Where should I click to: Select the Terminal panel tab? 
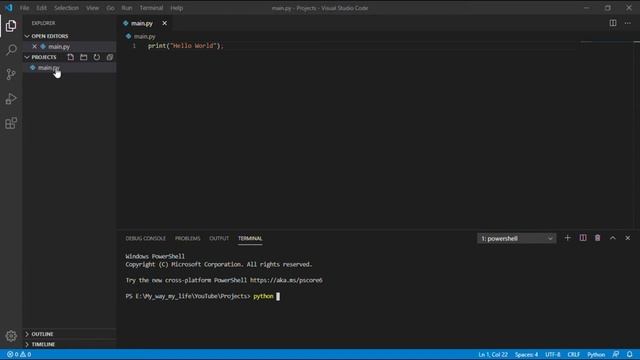tap(250, 238)
